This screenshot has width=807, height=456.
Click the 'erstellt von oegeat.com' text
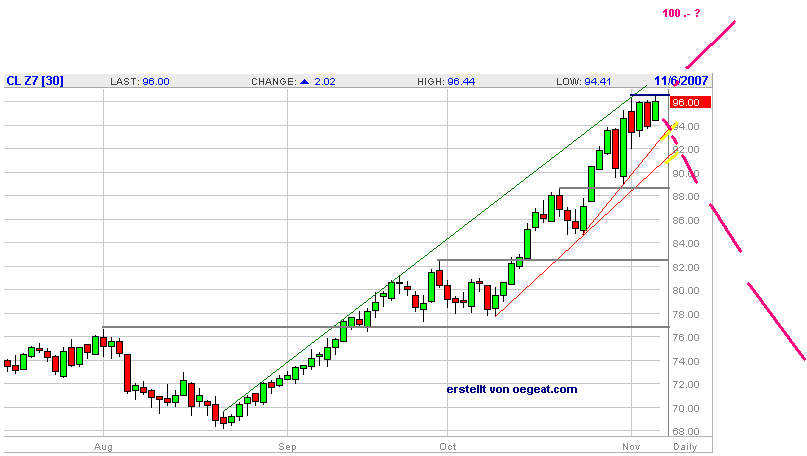coord(512,390)
